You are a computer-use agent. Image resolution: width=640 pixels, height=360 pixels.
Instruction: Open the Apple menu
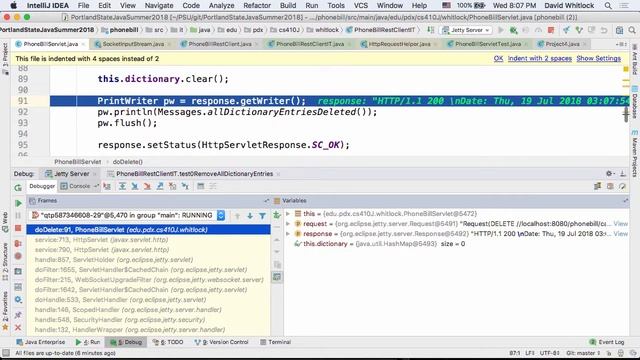(x=13, y=6)
